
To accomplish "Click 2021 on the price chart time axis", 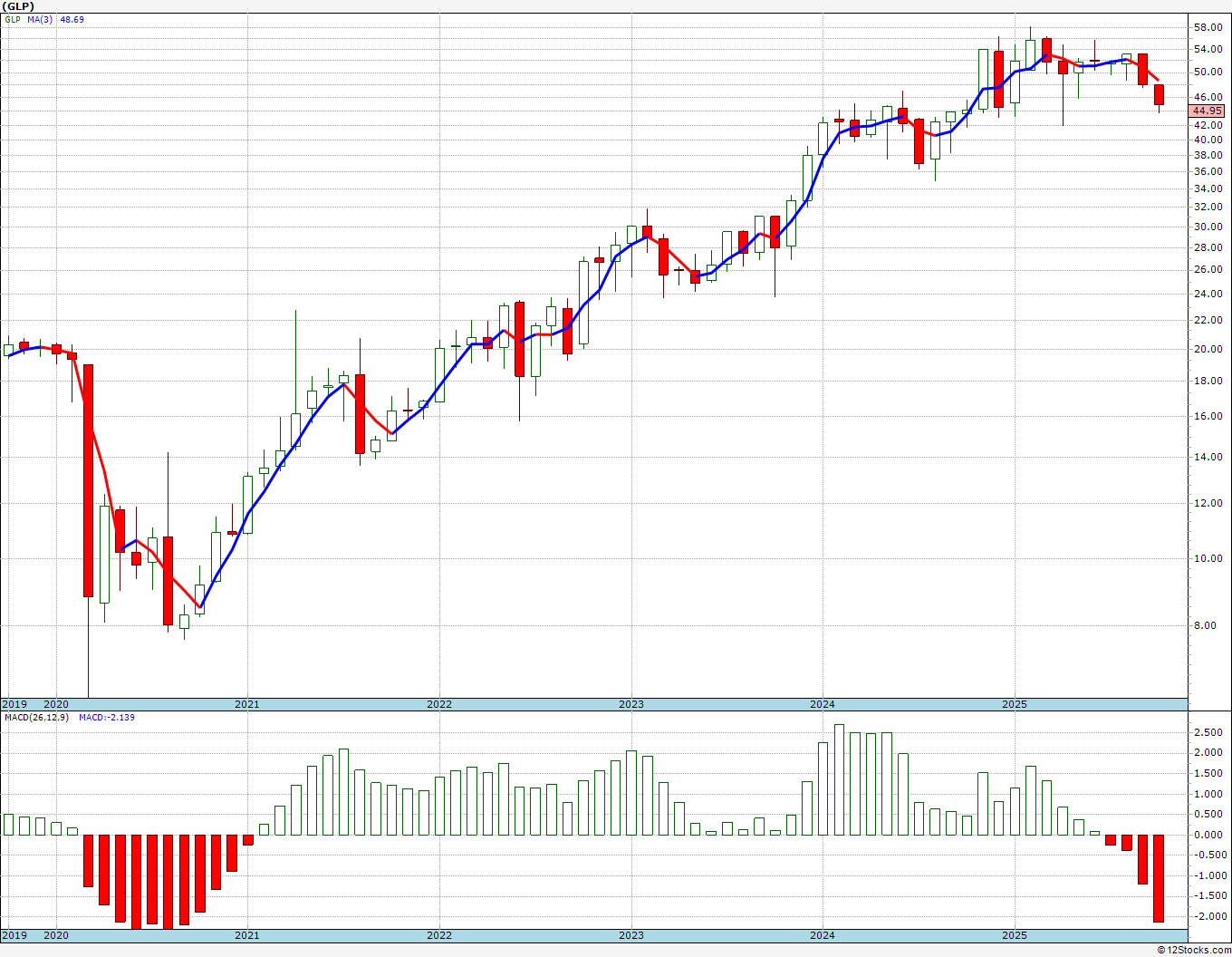I will click(x=247, y=704).
